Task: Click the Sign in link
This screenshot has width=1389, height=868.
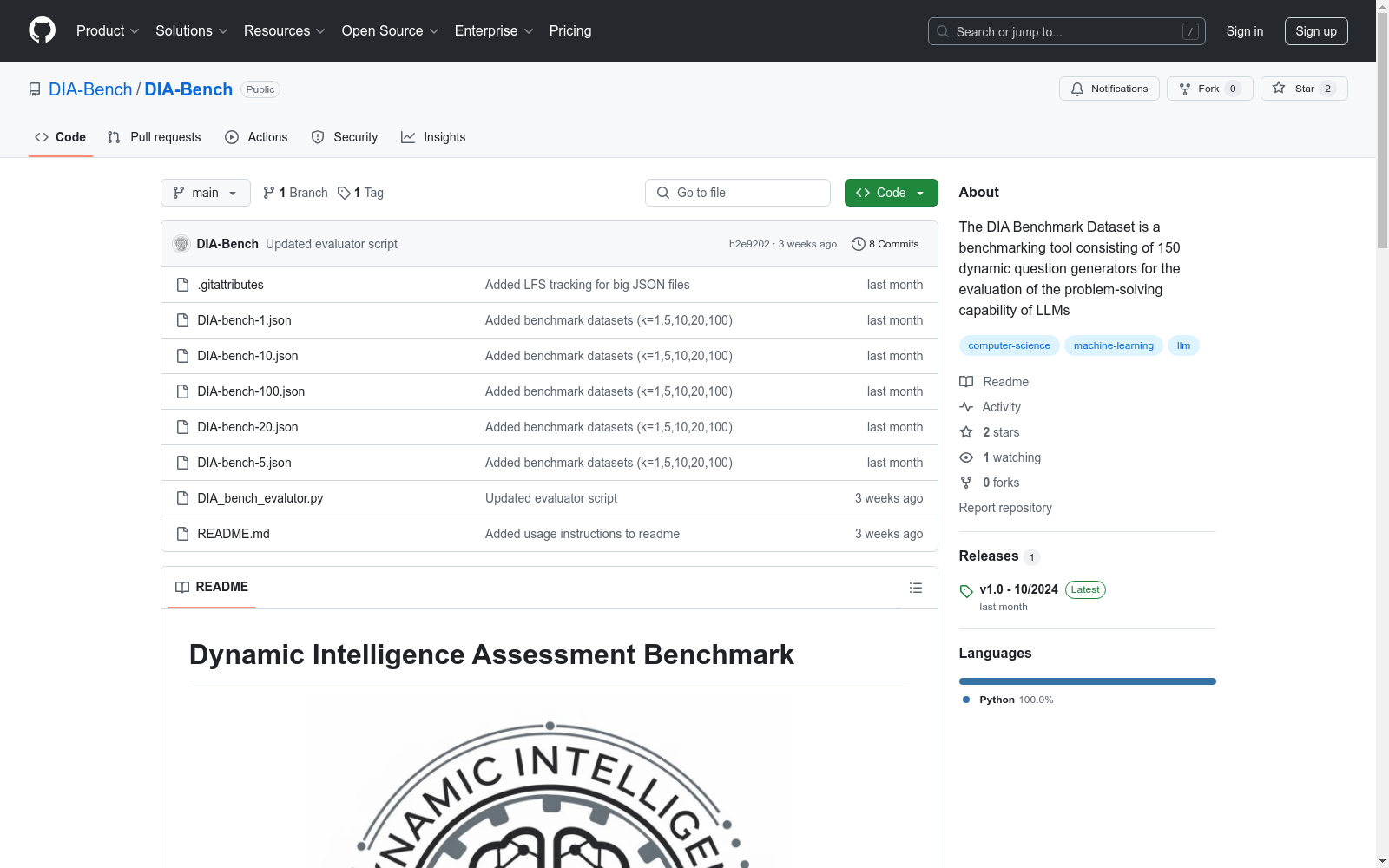Action: click(x=1245, y=31)
